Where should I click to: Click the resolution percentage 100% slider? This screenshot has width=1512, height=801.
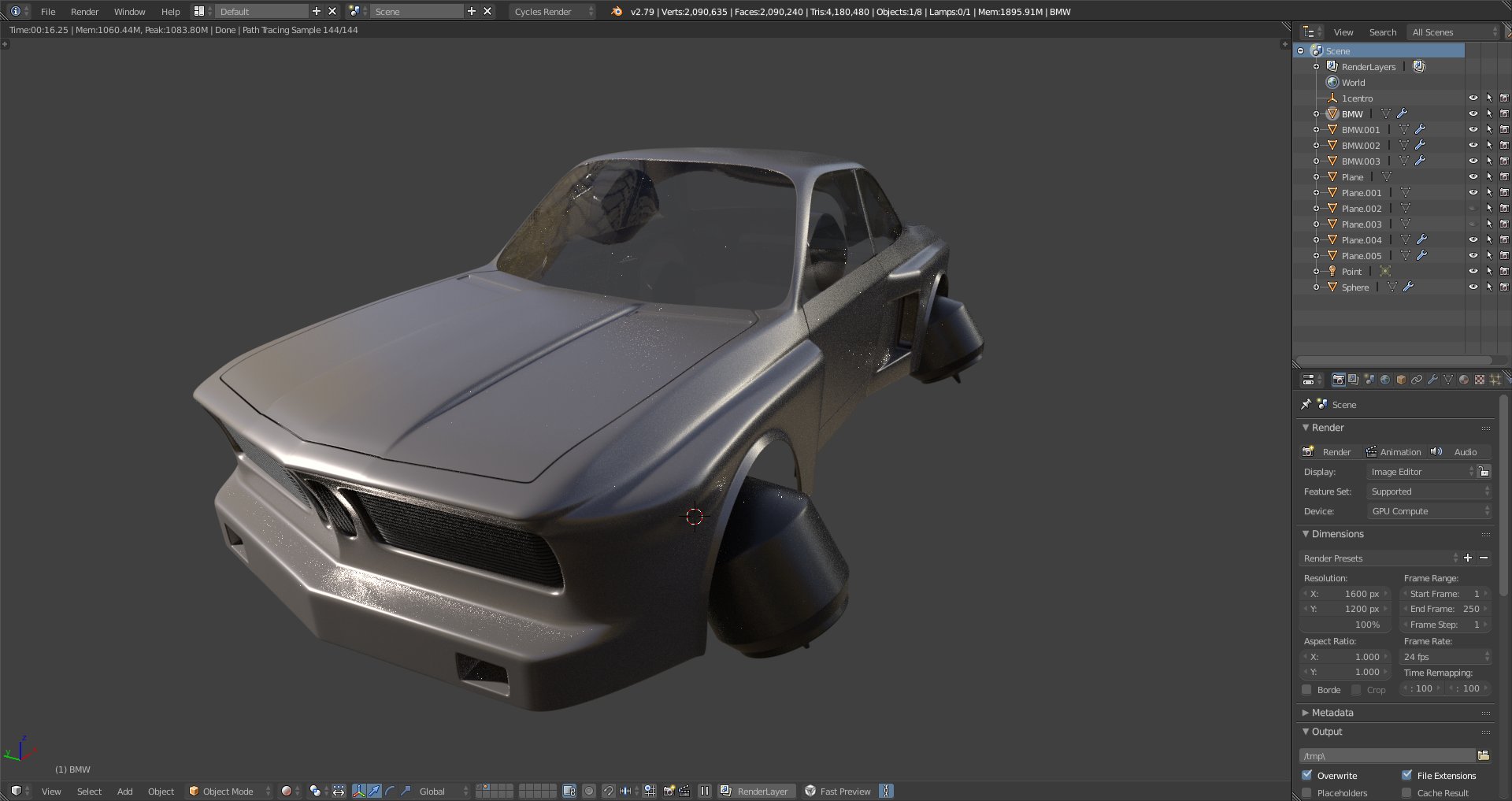[1345, 624]
